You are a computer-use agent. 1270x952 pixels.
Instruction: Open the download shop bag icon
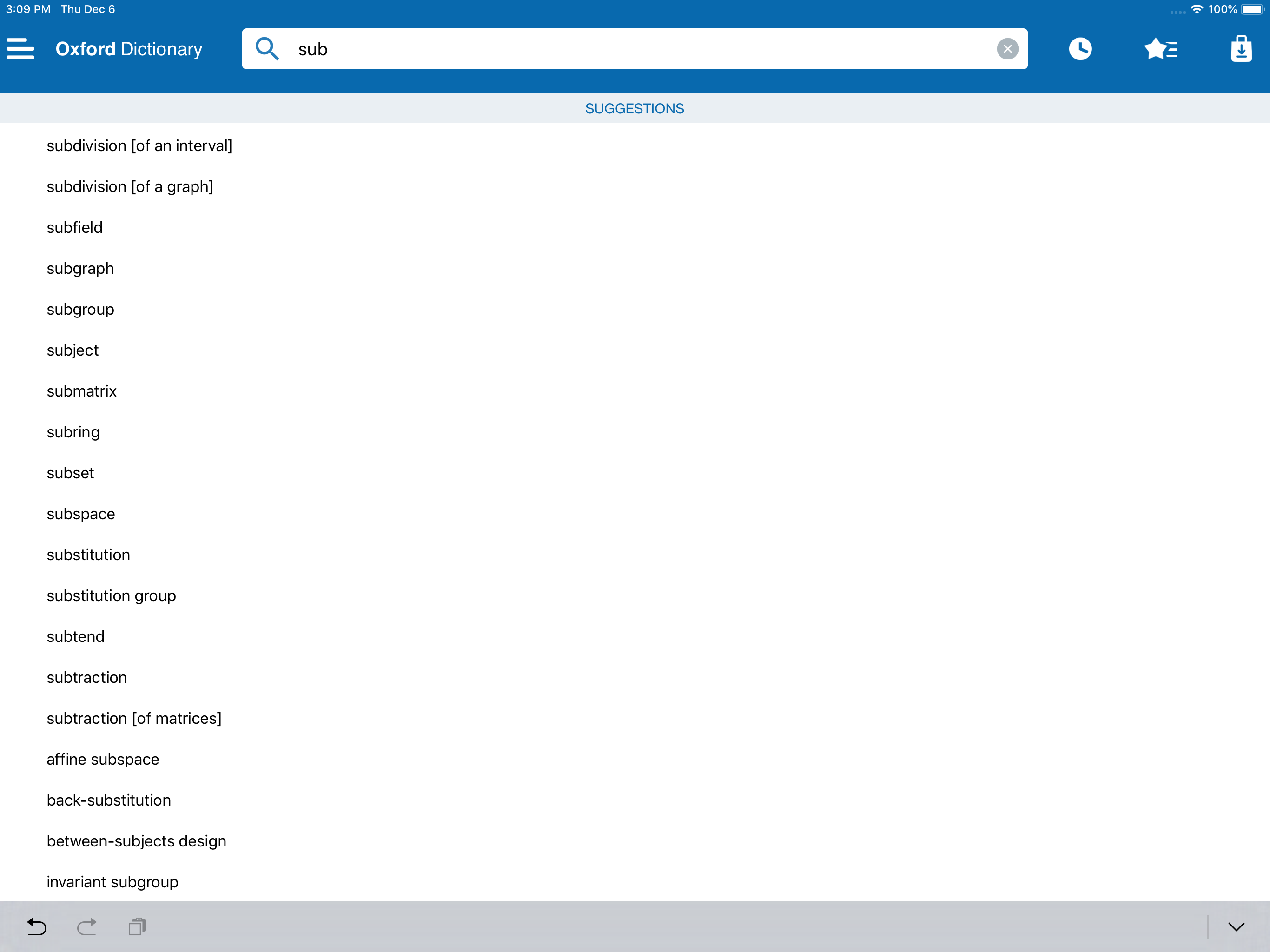[1241, 49]
